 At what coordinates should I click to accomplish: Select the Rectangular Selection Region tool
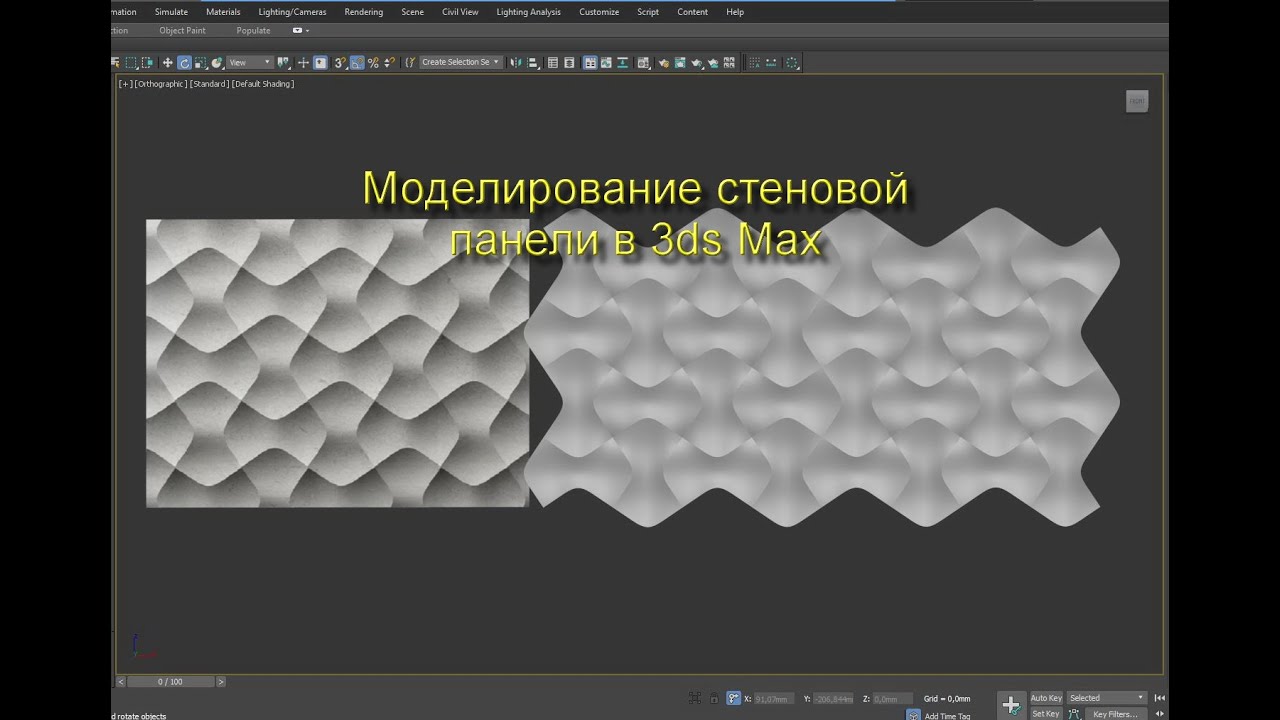[130, 62]
